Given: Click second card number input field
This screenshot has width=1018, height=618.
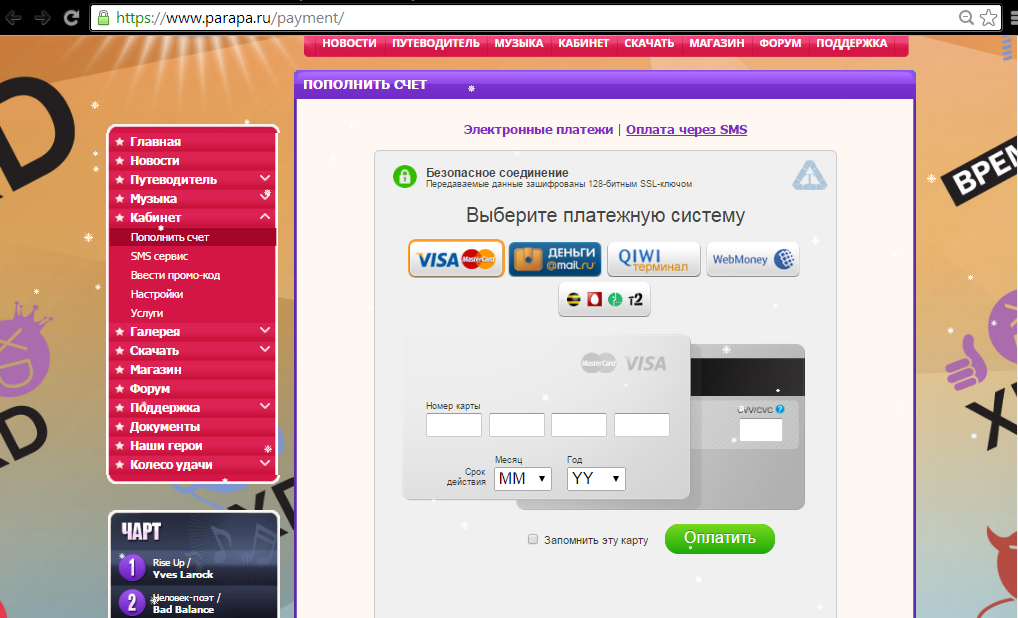Looking at the screenshot, I should 517,425.
